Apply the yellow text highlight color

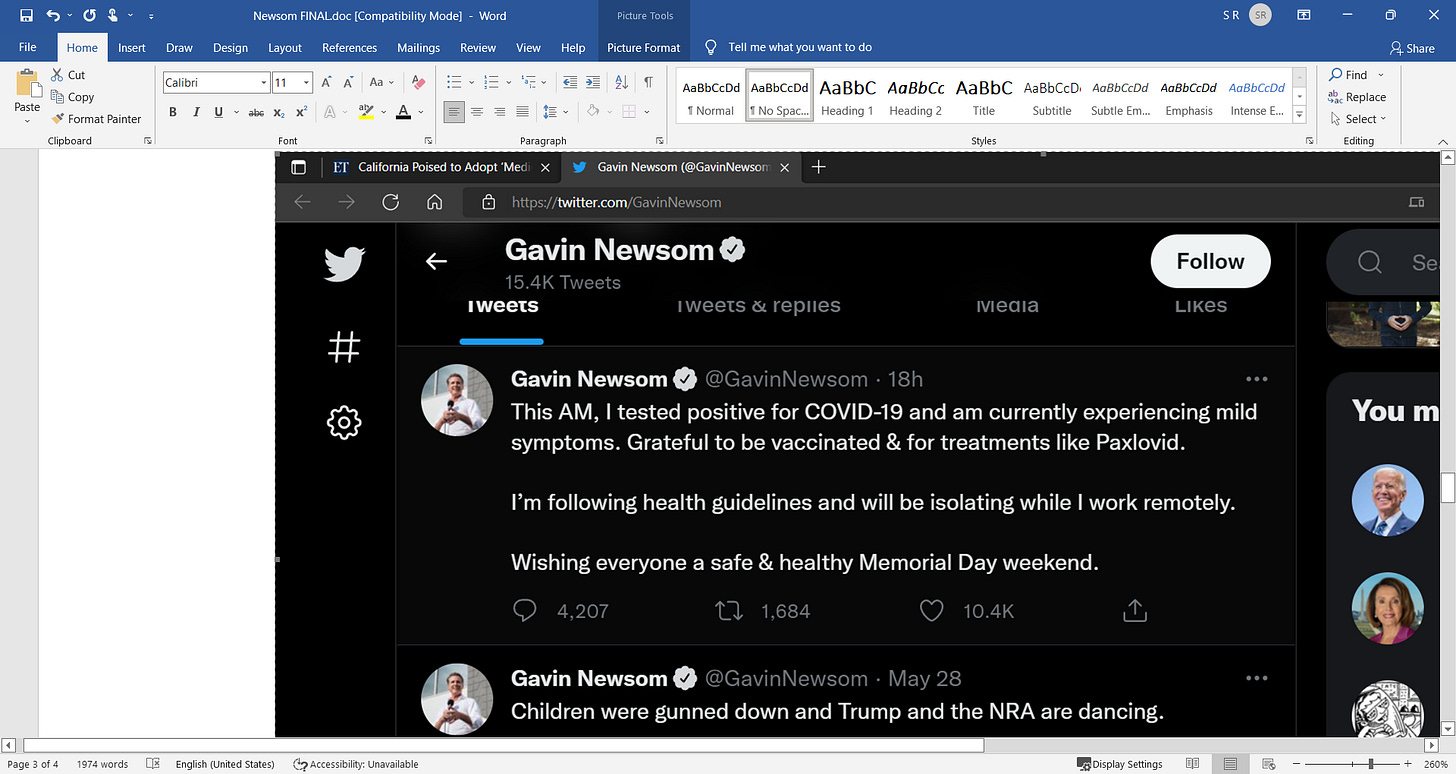point(366,112)
